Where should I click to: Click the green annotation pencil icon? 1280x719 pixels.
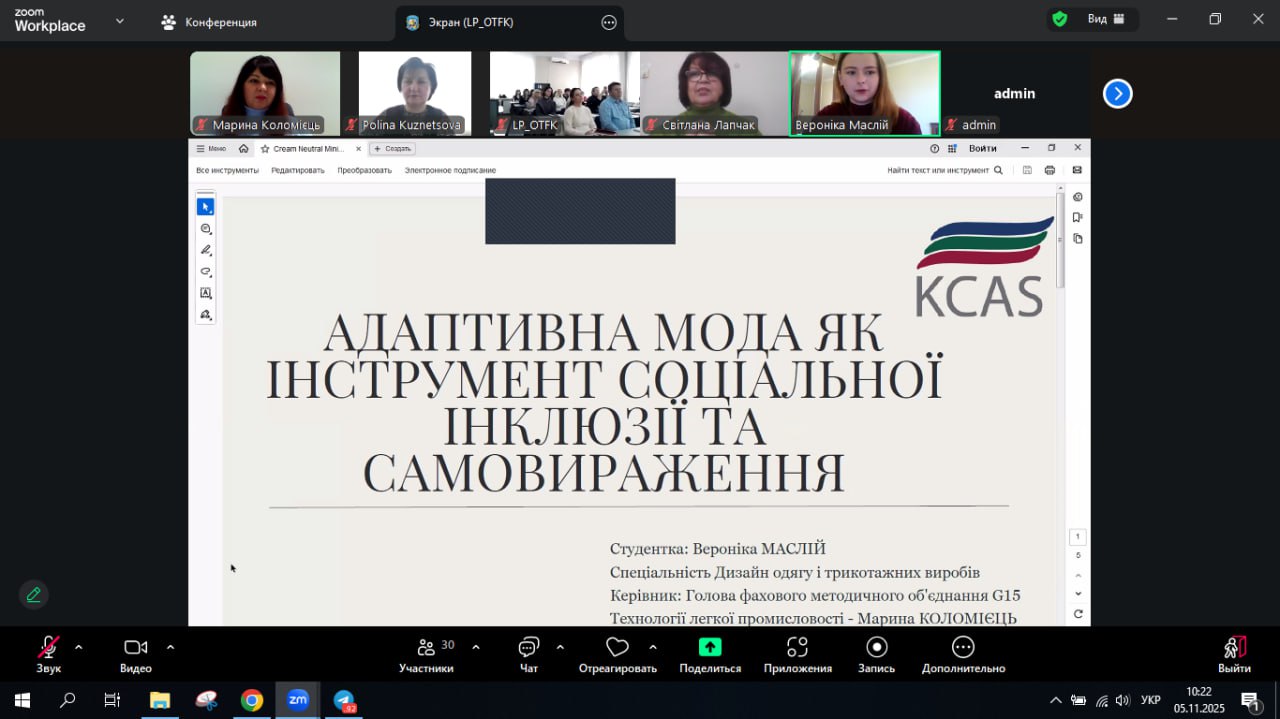point(34,595)
